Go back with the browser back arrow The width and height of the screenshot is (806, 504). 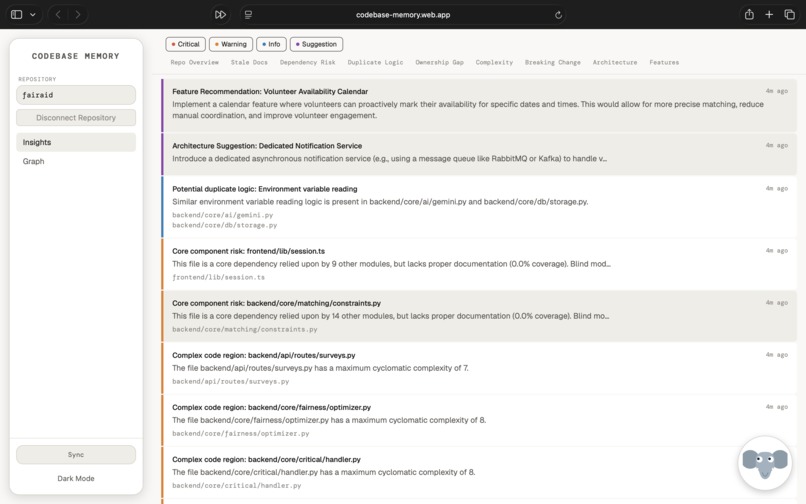[58, 14]
